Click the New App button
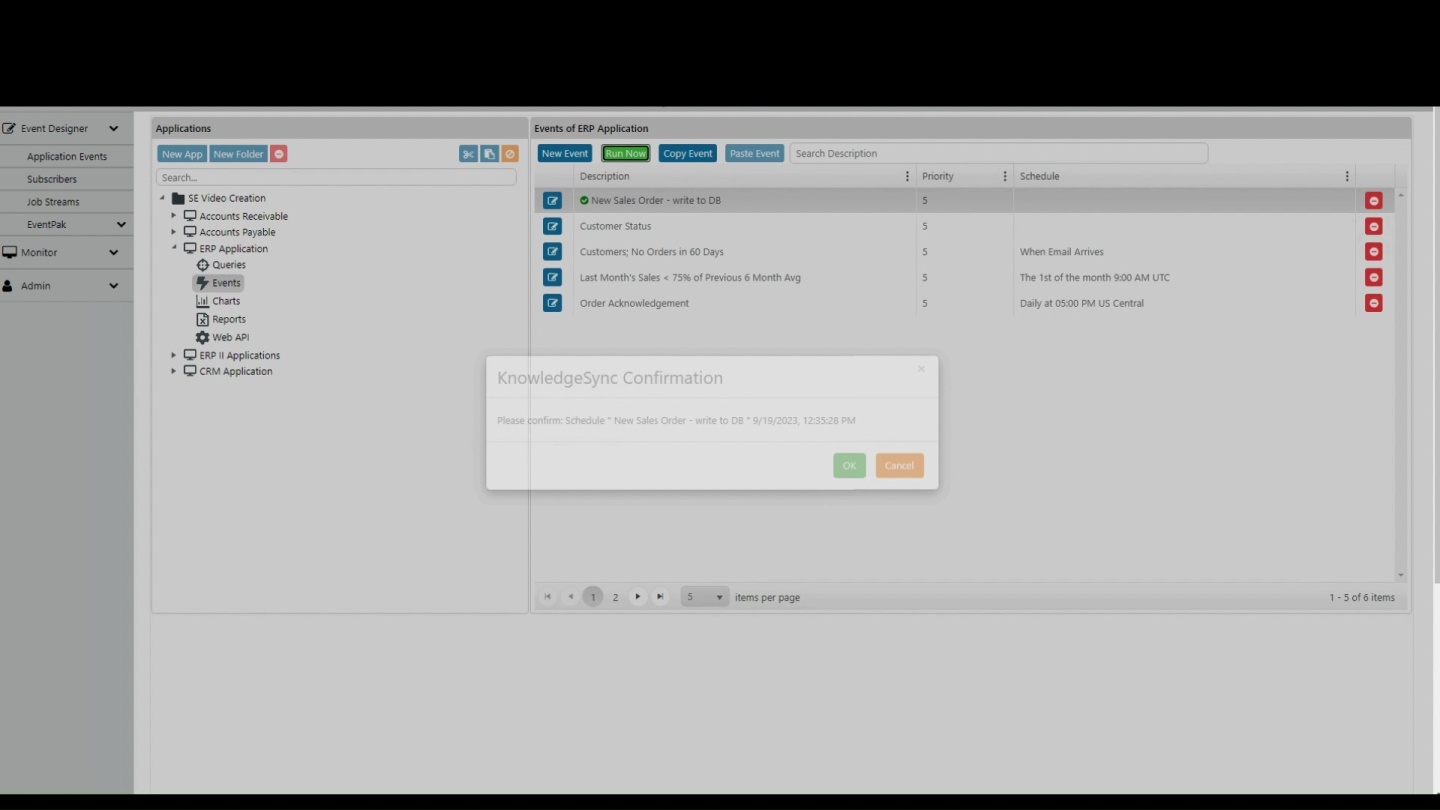The image size is (1440, 810). [182, 154]
